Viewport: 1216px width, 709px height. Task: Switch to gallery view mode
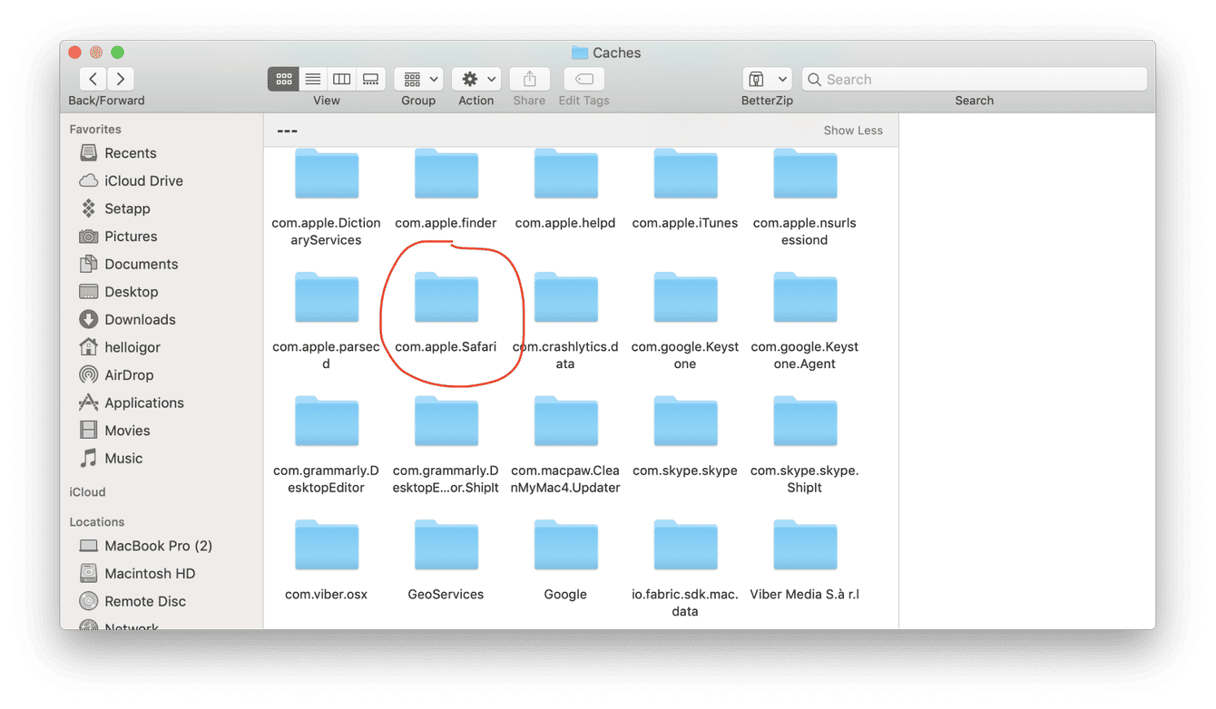[x=370, y=79]
